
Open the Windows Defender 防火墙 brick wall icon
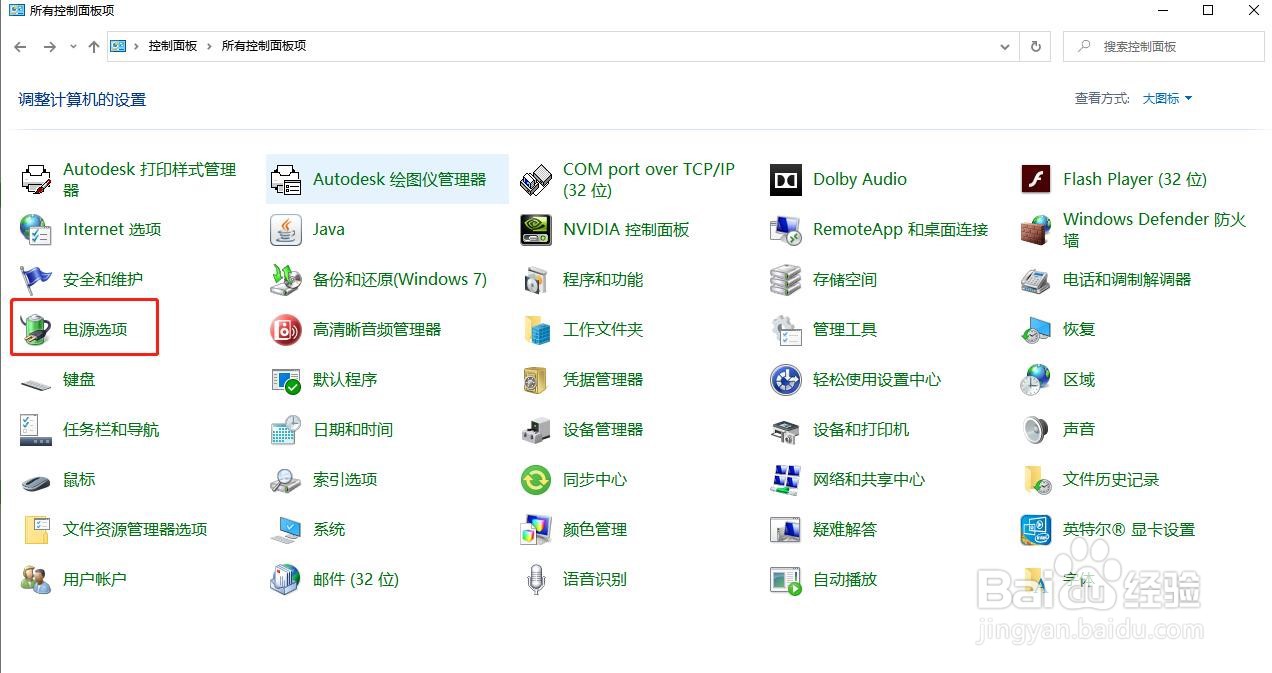(1036, 230)
